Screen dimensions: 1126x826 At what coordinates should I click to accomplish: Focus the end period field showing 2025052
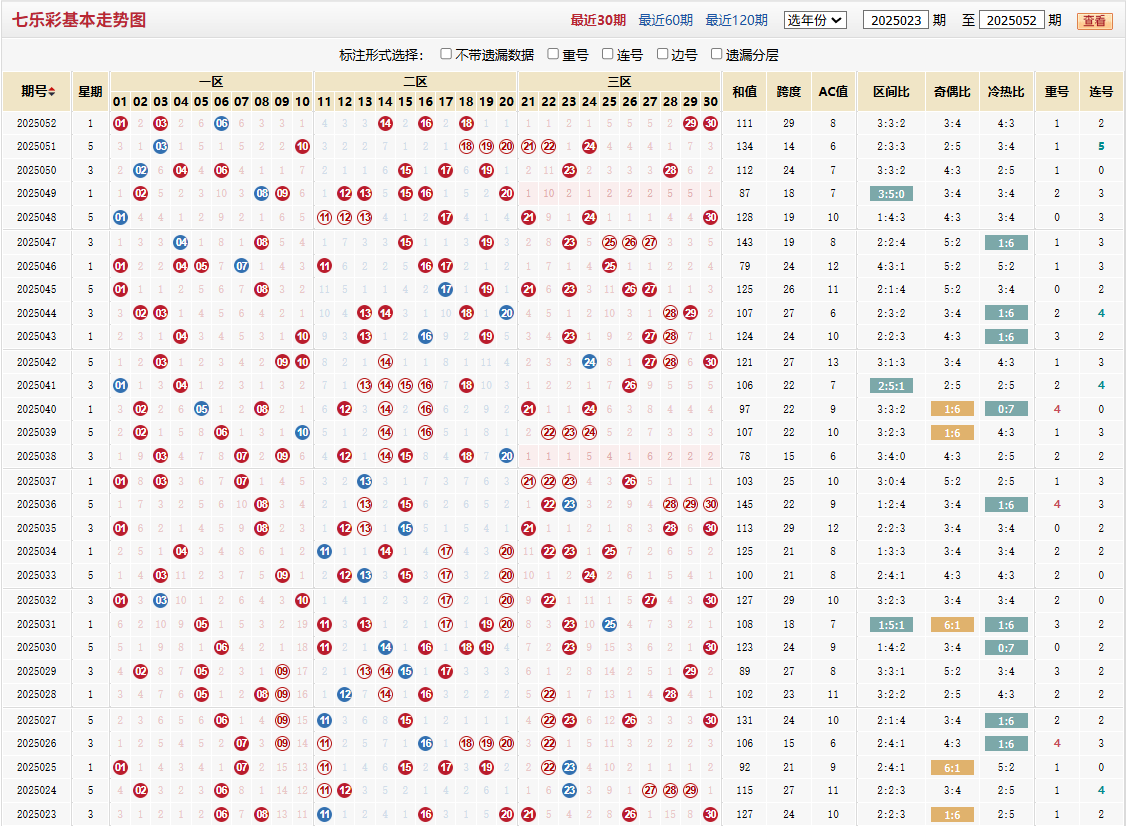[x=1011, y=20]
